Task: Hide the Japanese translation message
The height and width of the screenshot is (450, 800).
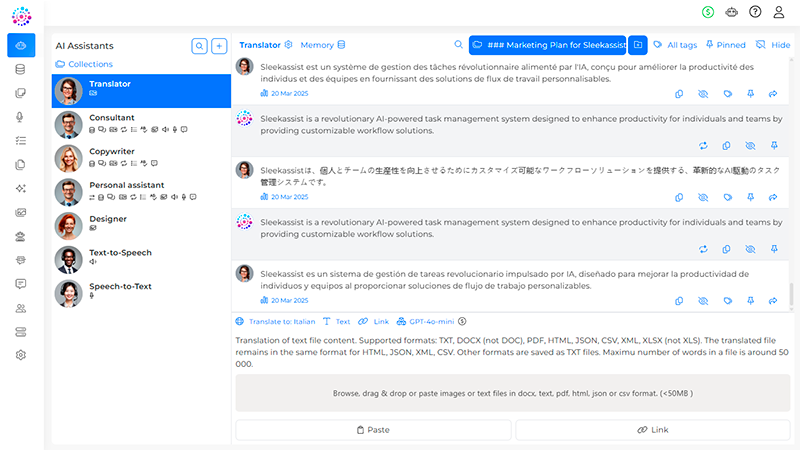Action: (703, 197)
